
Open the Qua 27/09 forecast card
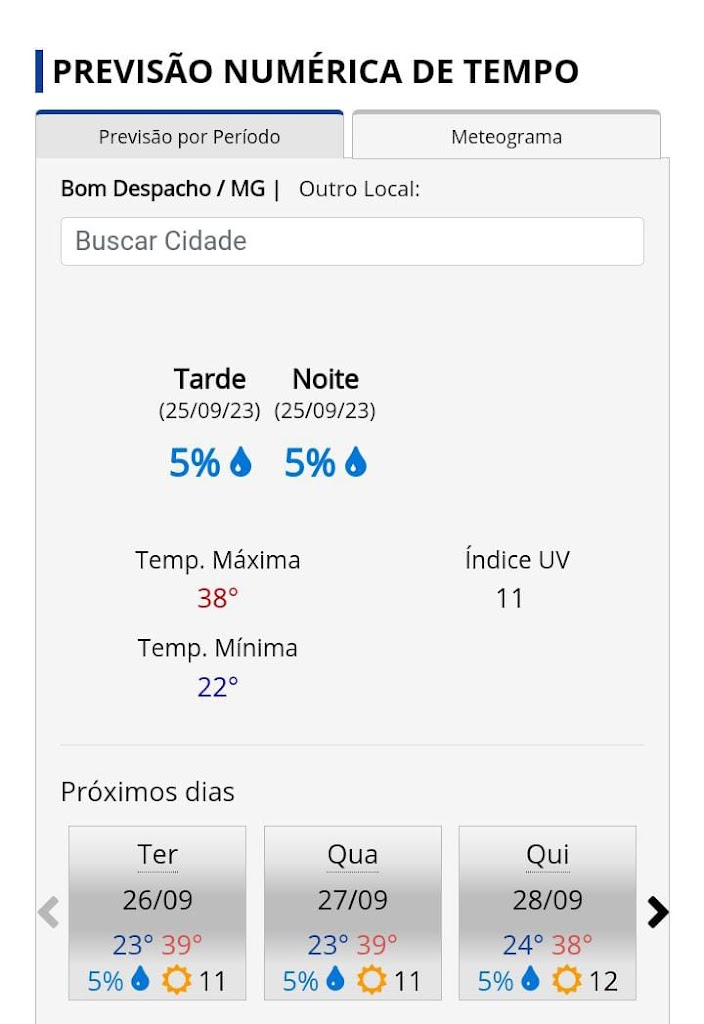pyautogui.click(x=352, y=900)
